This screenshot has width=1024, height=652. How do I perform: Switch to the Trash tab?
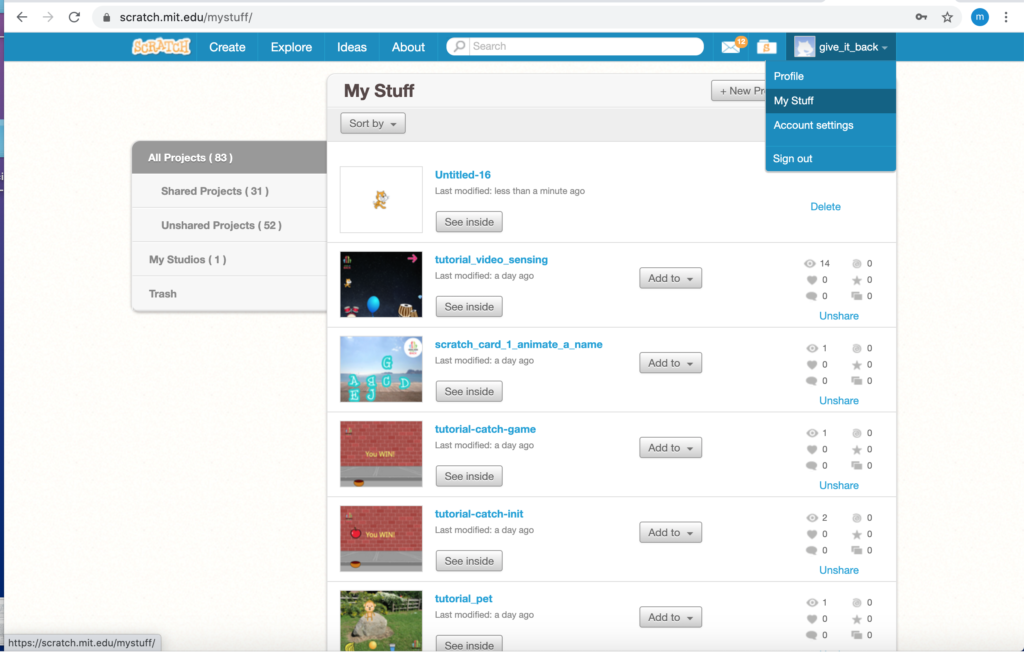click(x=163, y=294)
